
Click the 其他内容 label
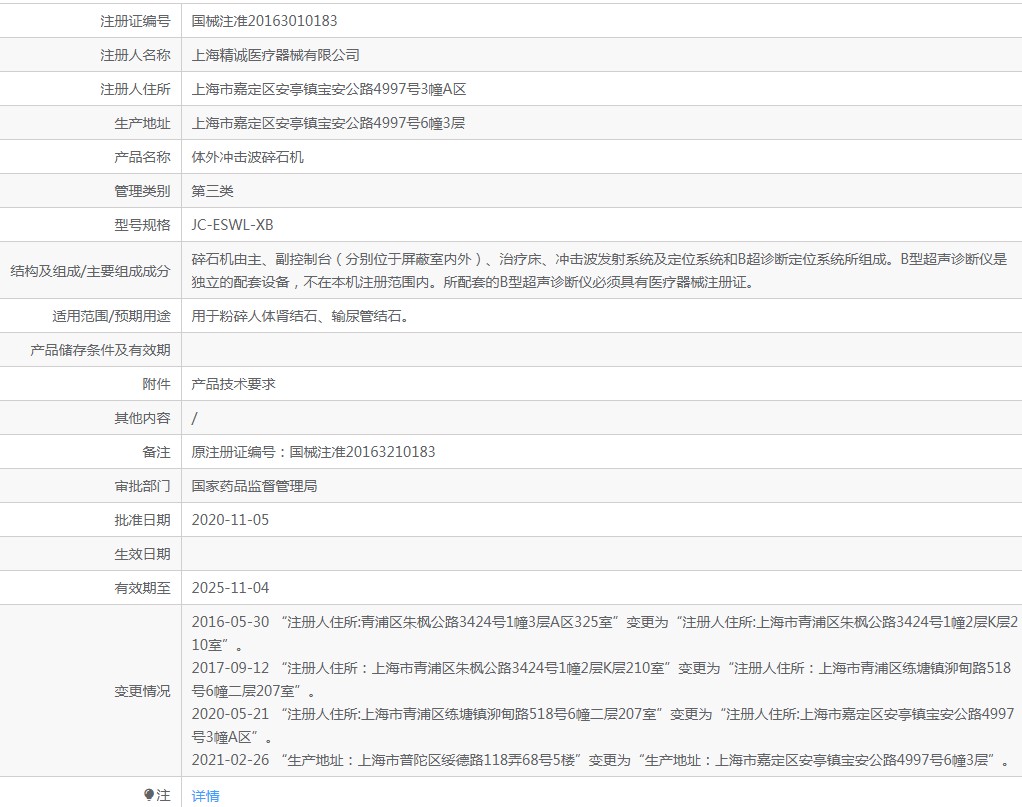(x=142, y=418)
